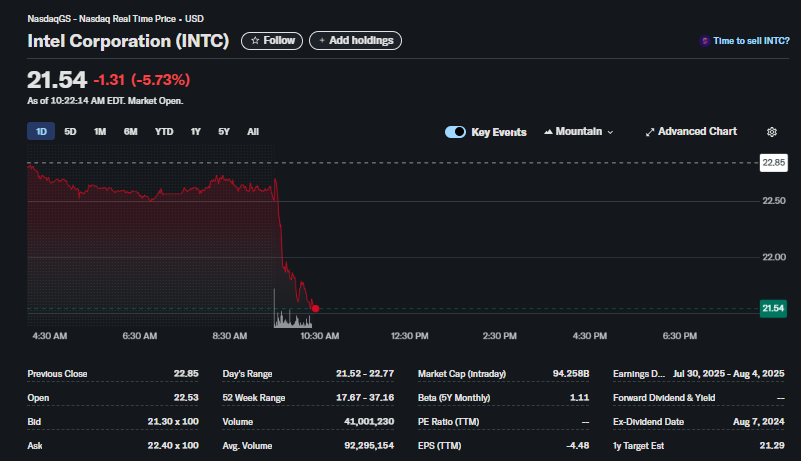
Task: Click the Add holdings button
Action: point(356,40)
